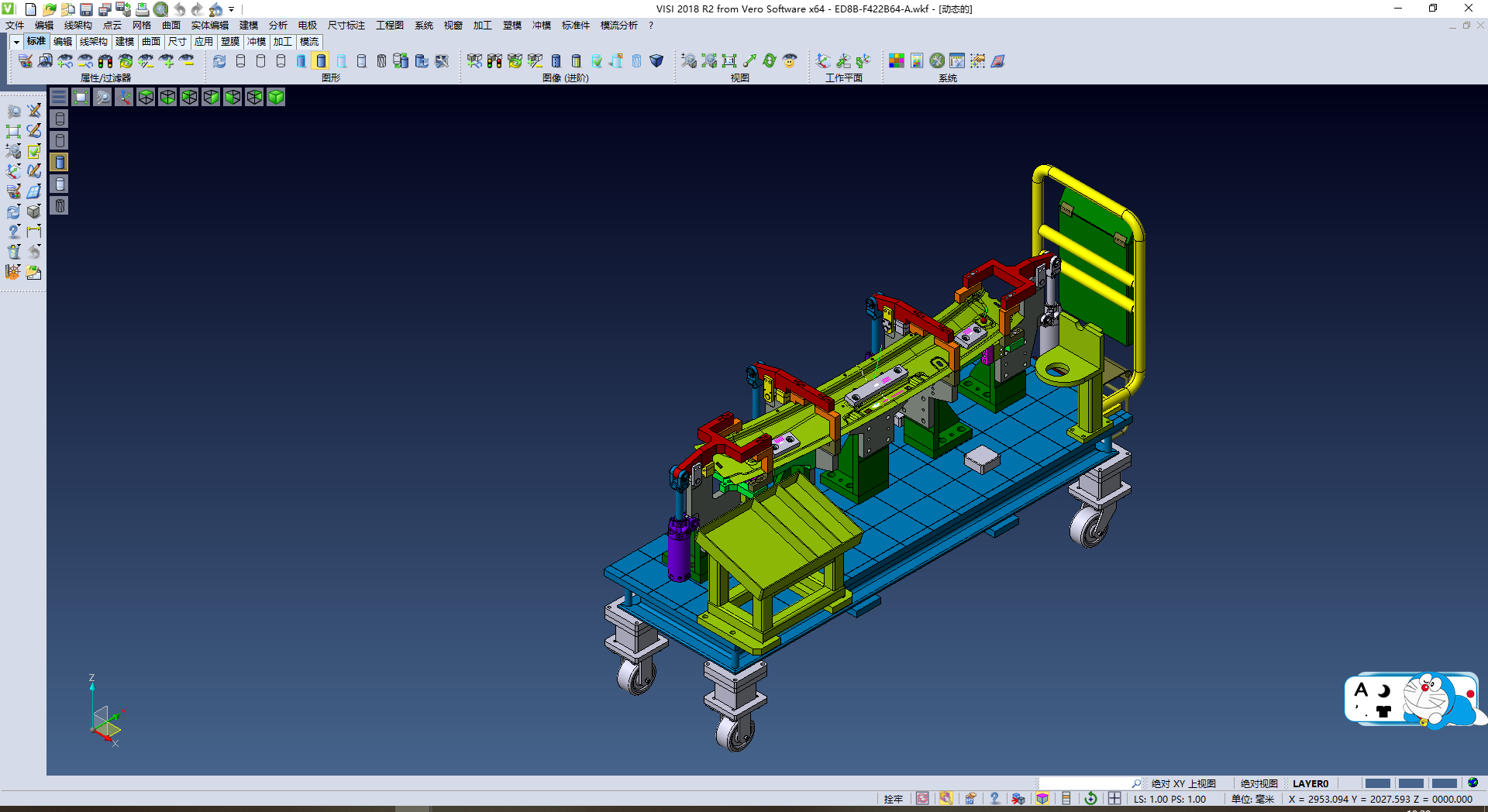Image resolution: width=1488 pixels, height=812 pixels.
Task: Toggle the highlighted cube icon in status bar
Action: point(1042,799)
